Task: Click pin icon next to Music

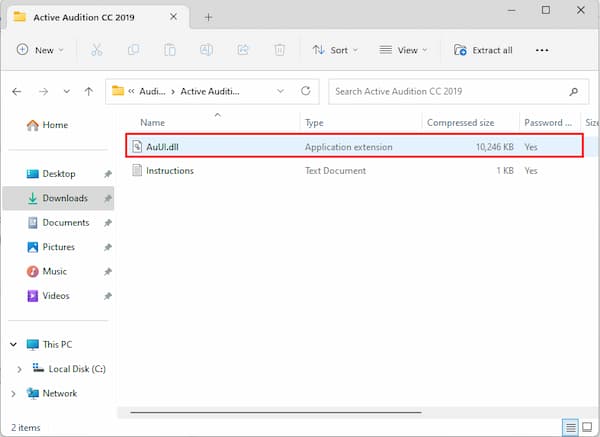Action: [x=108, y=272]
